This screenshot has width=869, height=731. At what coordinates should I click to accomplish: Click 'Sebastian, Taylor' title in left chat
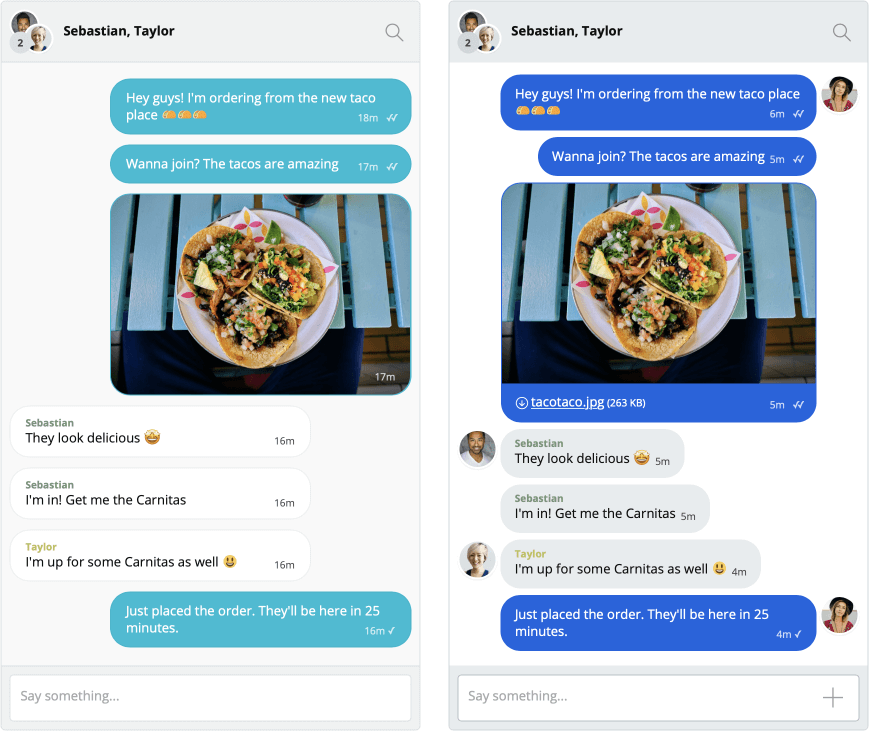pyautogui.click(x=119, y=31)
